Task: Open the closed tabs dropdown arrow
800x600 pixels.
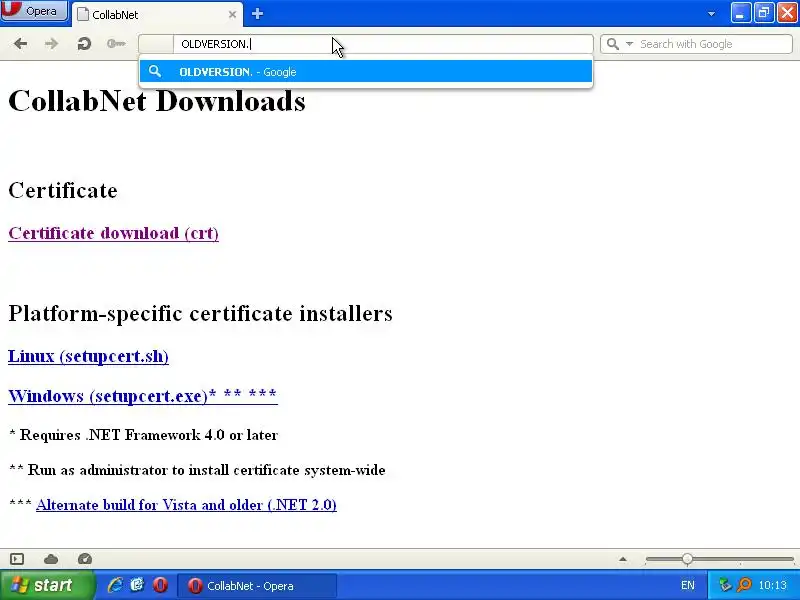Action: (x=711, y=14)
